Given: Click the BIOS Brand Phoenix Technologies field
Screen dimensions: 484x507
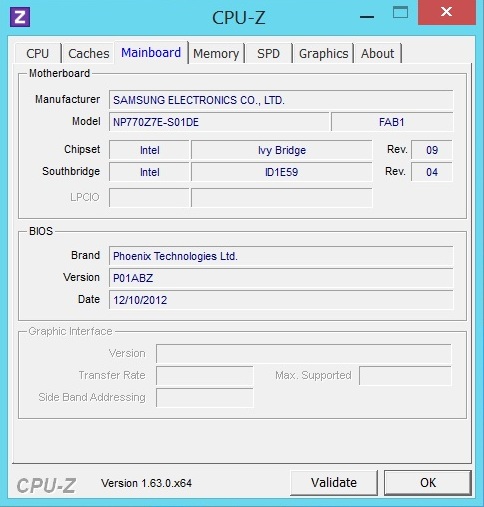Looking at the screenshot, I should [x=281, y=256].
